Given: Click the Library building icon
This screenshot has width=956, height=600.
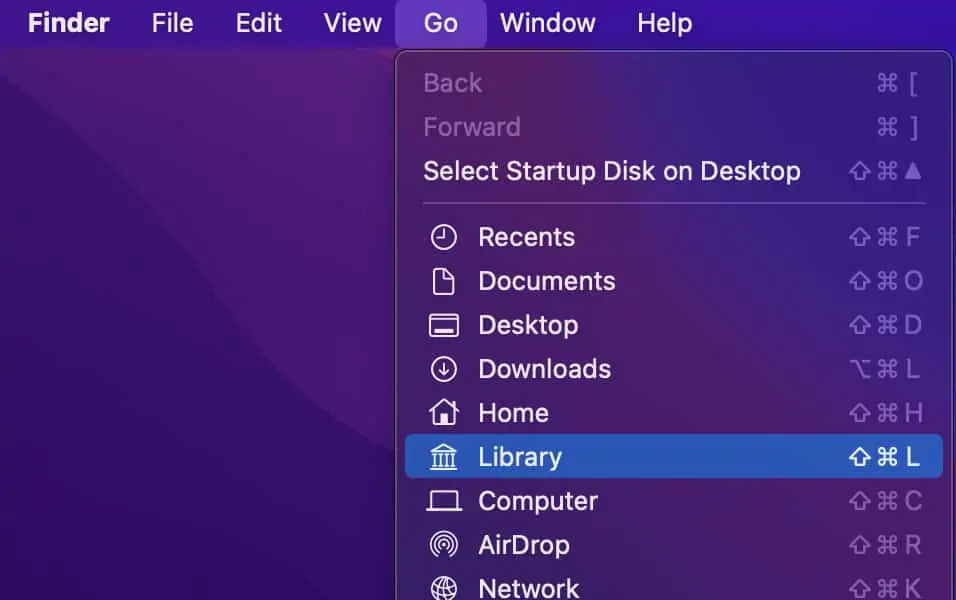Looking at the screenshot, I should coord(443,457).
